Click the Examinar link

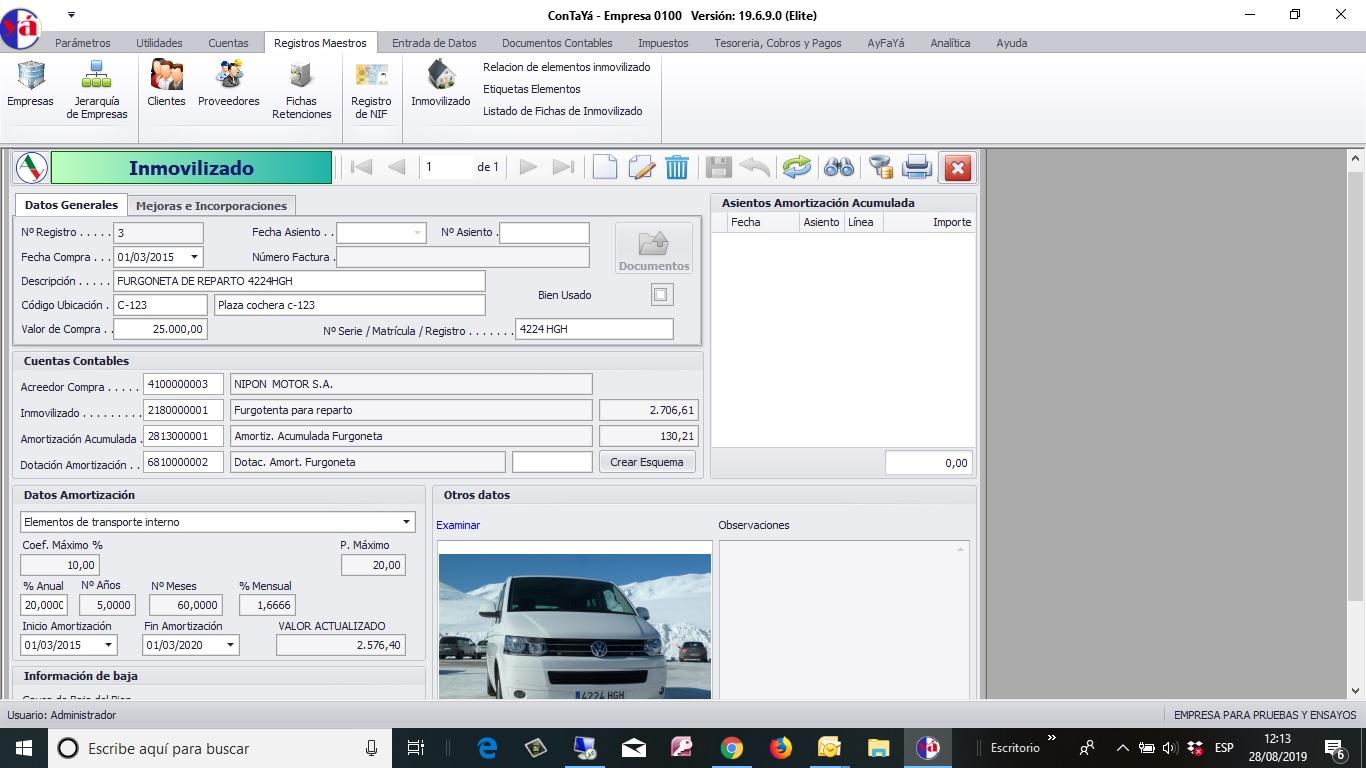pyautogui.click(x=458, y=525)
